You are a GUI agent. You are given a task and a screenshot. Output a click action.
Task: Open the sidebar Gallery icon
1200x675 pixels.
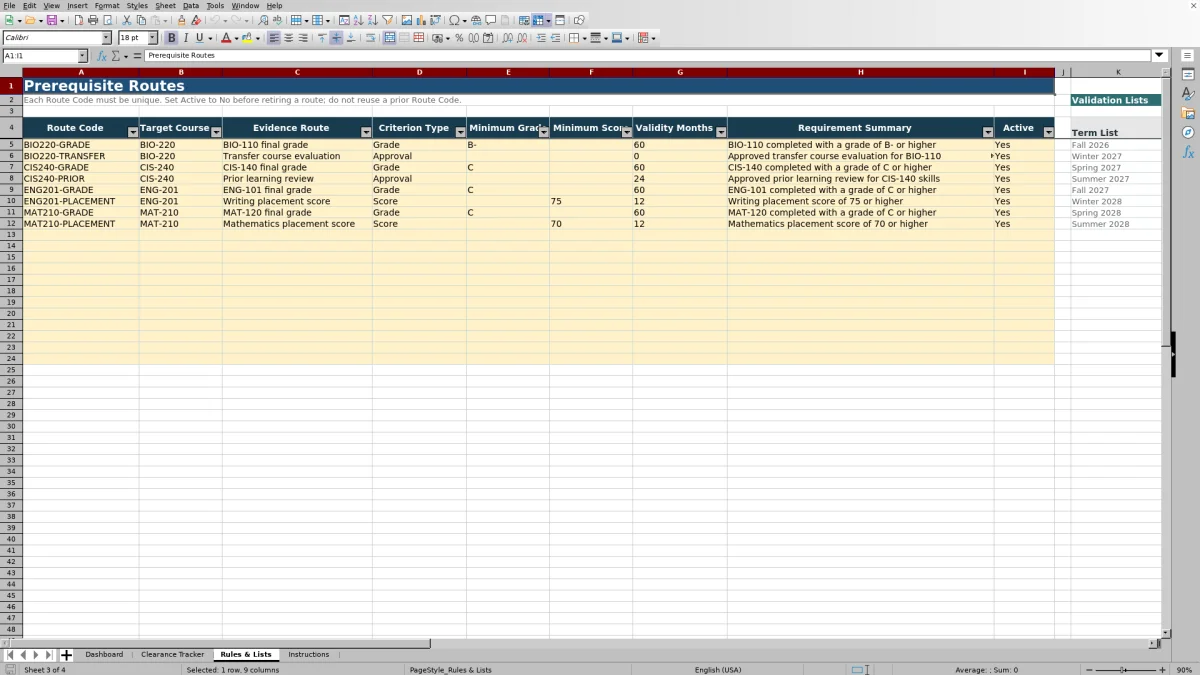tap(1188, 113)
